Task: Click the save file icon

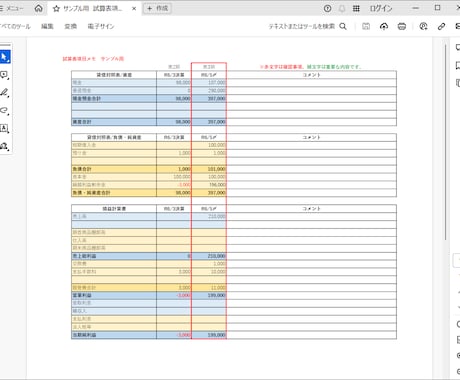Action: 366,26
